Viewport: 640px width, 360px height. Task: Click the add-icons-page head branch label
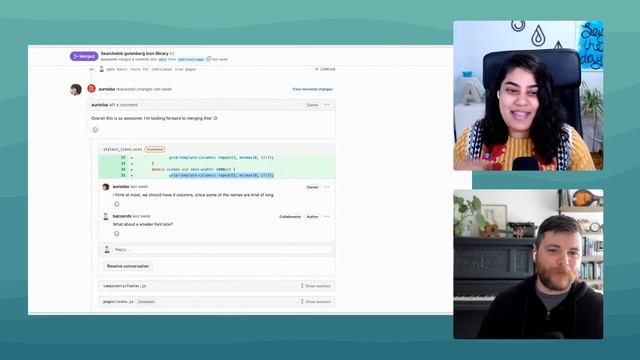pyautogui.click(x=191, y=60)
